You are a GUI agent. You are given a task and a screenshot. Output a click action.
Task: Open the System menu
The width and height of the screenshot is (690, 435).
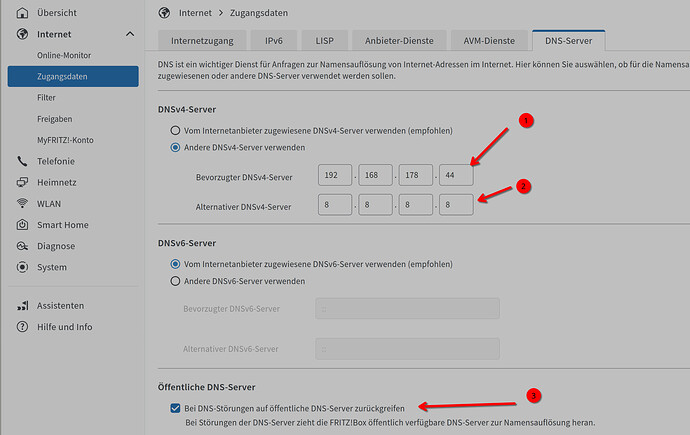[52, 267]
